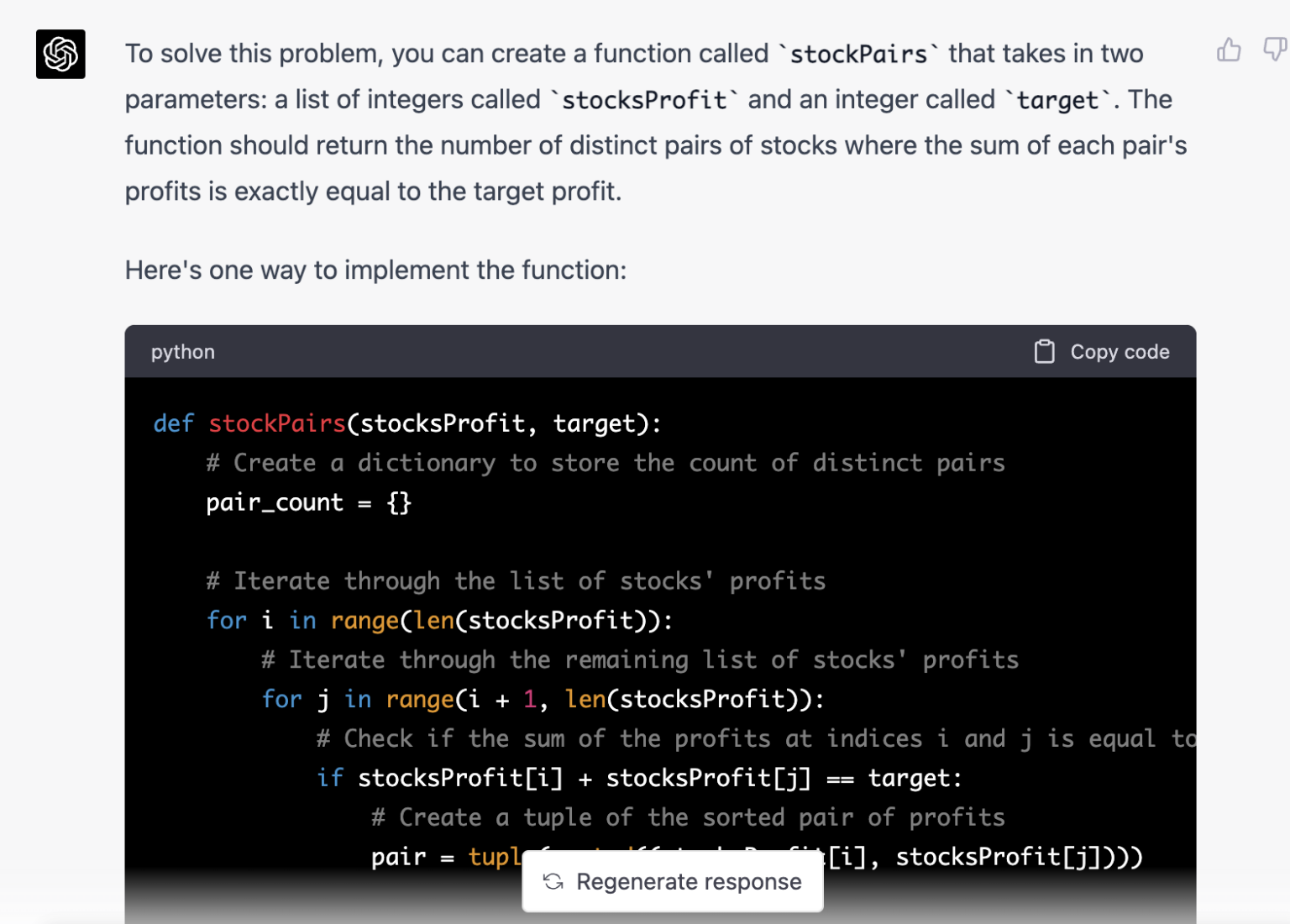Screen dimensions: 1290x924
Task: Click the comment about iterating stocks' profits
Action: coord(516,580)
